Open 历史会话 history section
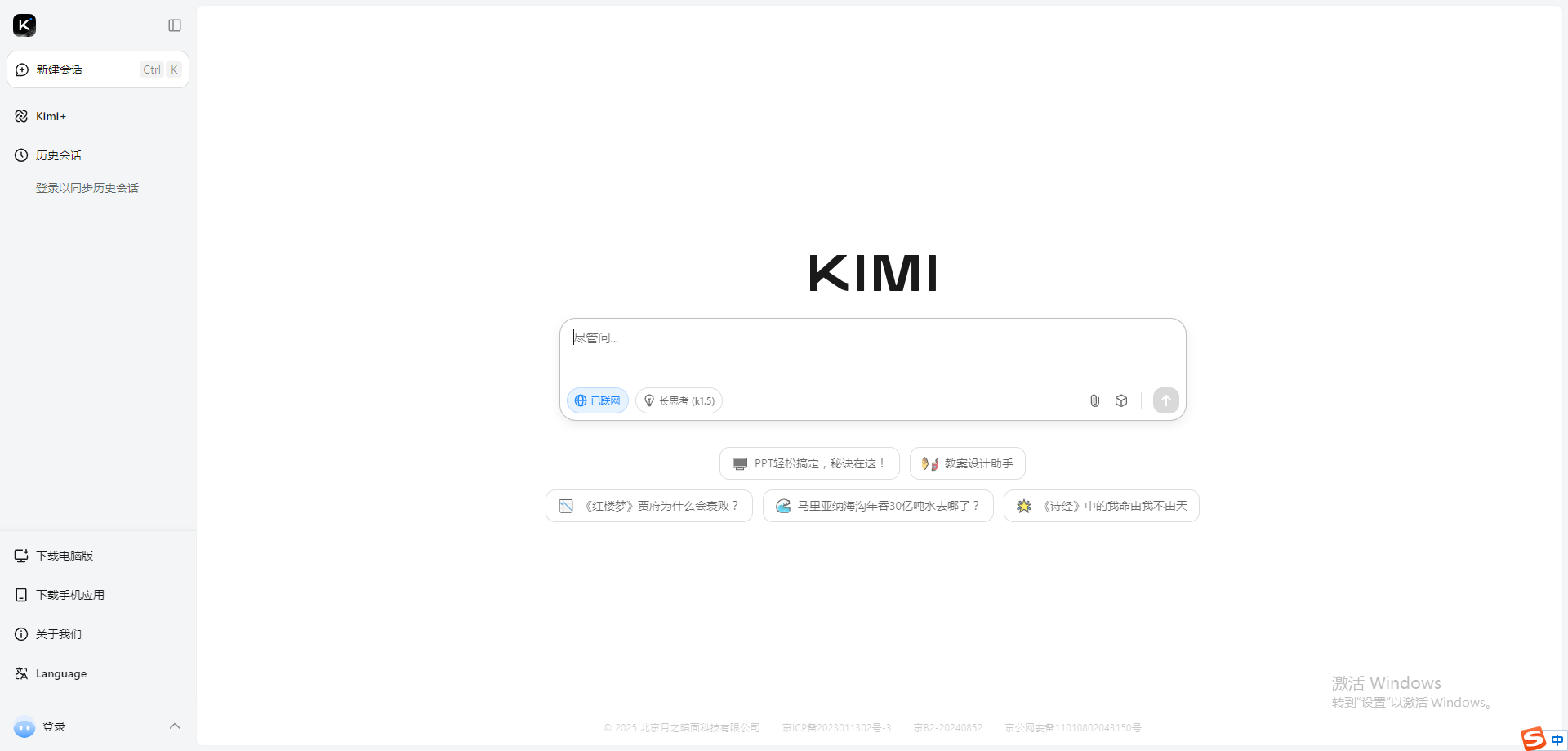This screenshot has width=1568, height=751. coord(98,155)
